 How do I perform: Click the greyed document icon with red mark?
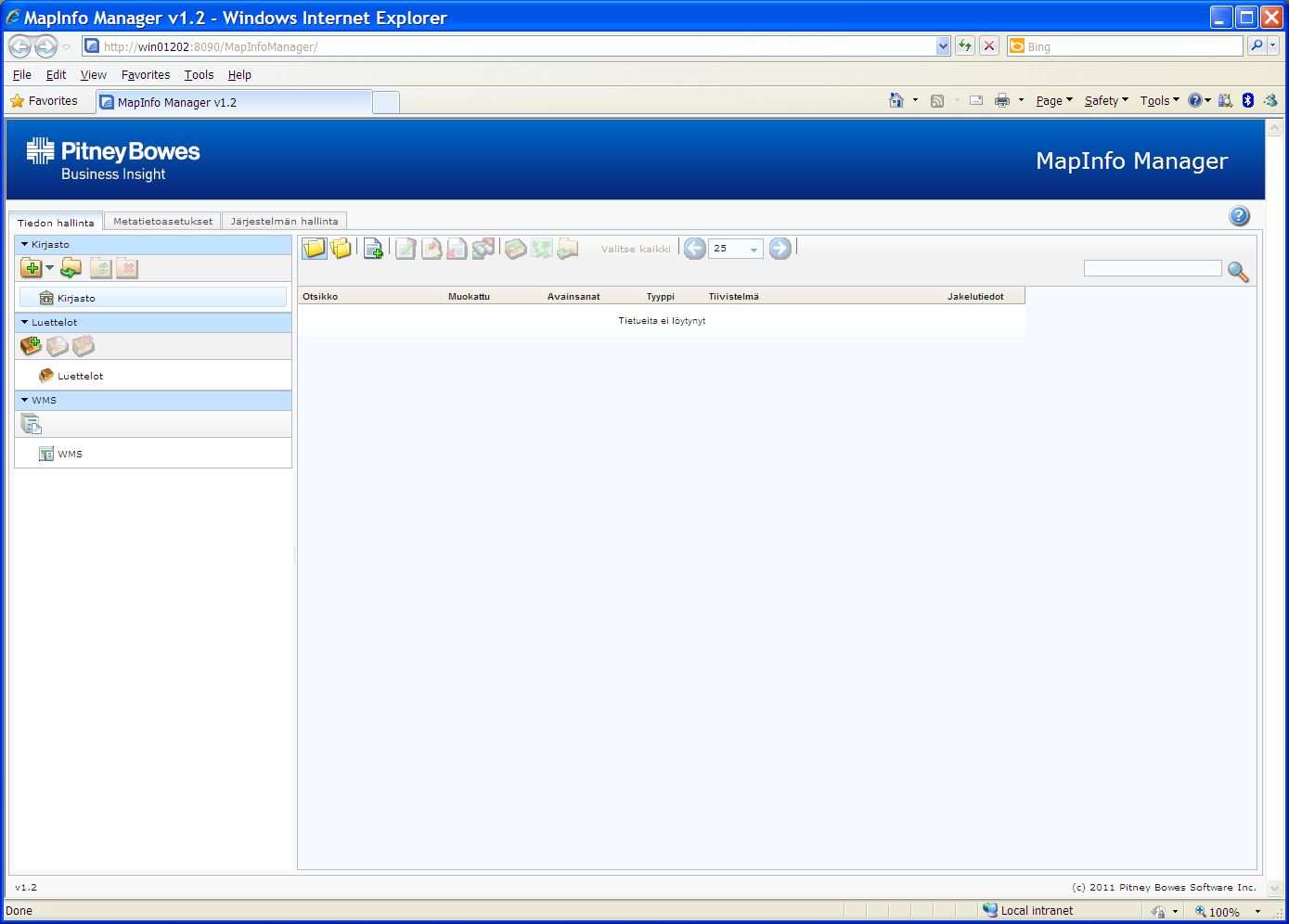click(x=432, y=248)
